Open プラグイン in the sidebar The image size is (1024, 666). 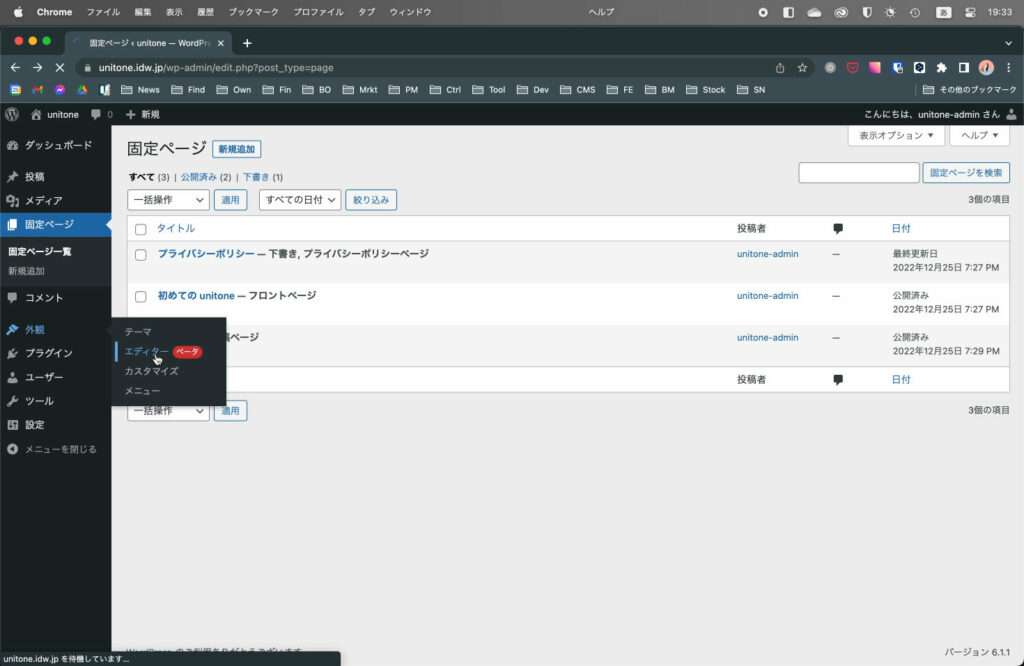pos(48,353)
